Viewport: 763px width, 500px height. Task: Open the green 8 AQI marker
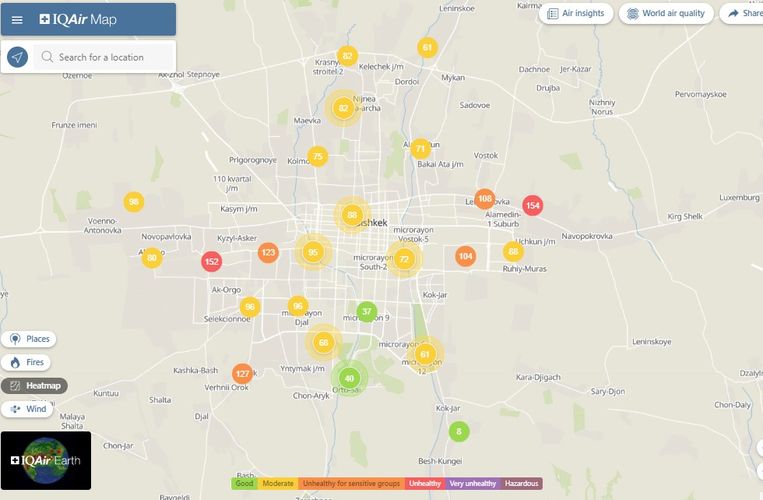click(459, 432)
